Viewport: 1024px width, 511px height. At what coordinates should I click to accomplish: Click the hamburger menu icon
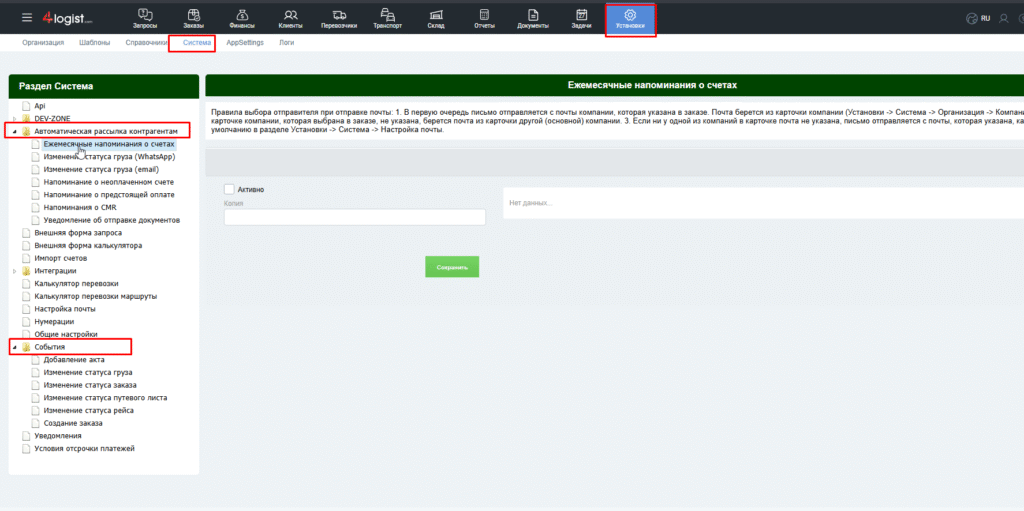pyautogui.click(x=27, y=18)
